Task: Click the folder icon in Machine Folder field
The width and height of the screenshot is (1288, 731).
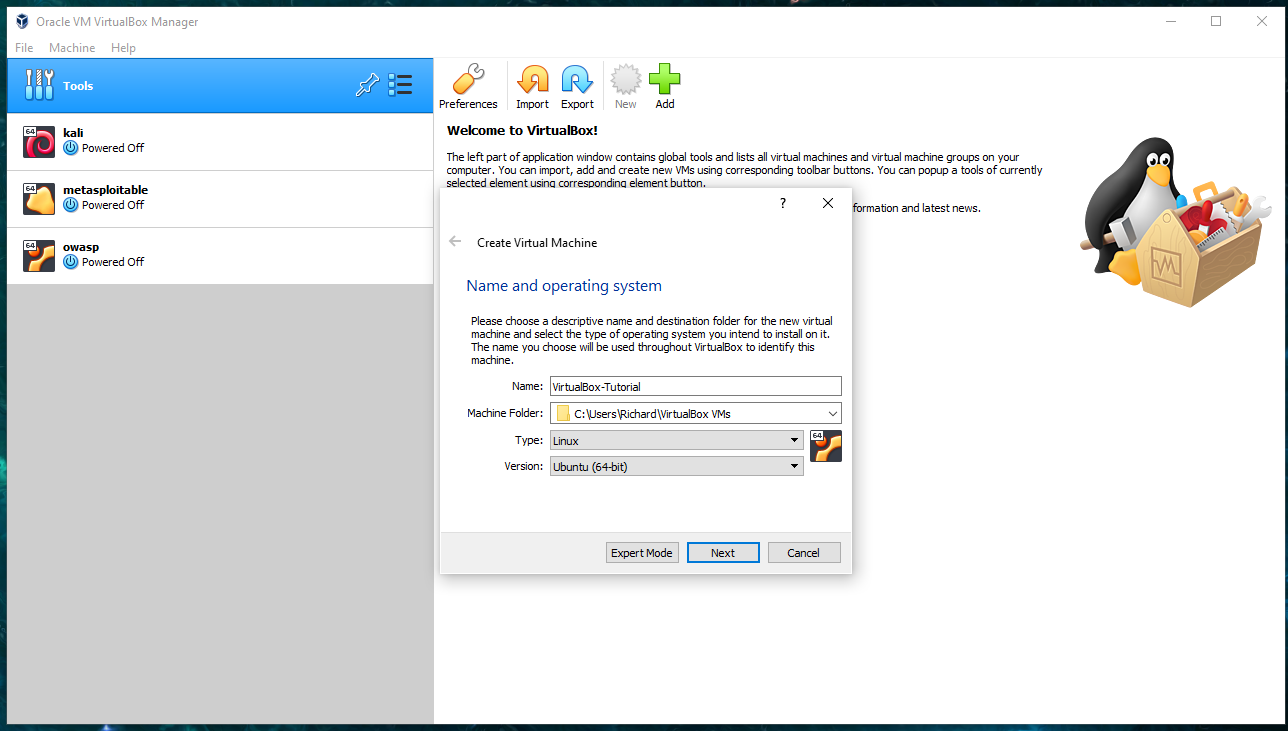Action: click(x=563, y=413)
